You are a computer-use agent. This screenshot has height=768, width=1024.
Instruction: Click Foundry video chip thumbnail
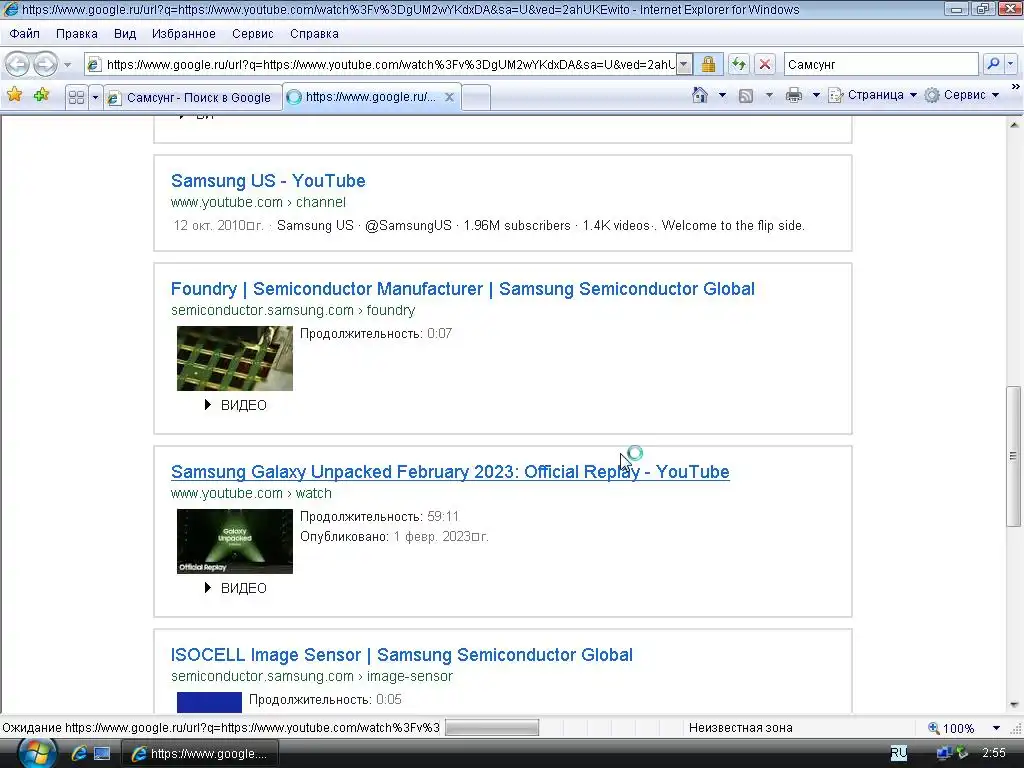[x=234, y=359]
